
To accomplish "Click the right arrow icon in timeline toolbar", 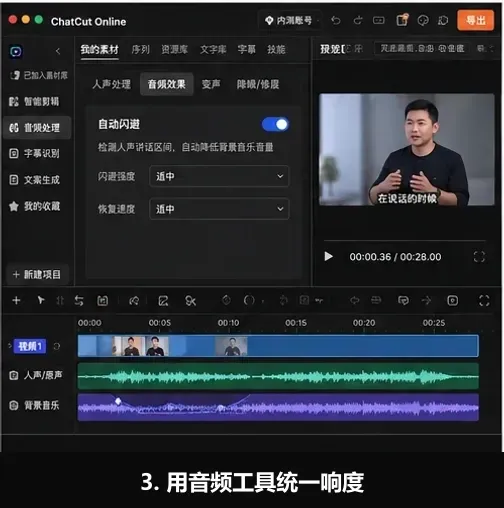I will 426,300.
